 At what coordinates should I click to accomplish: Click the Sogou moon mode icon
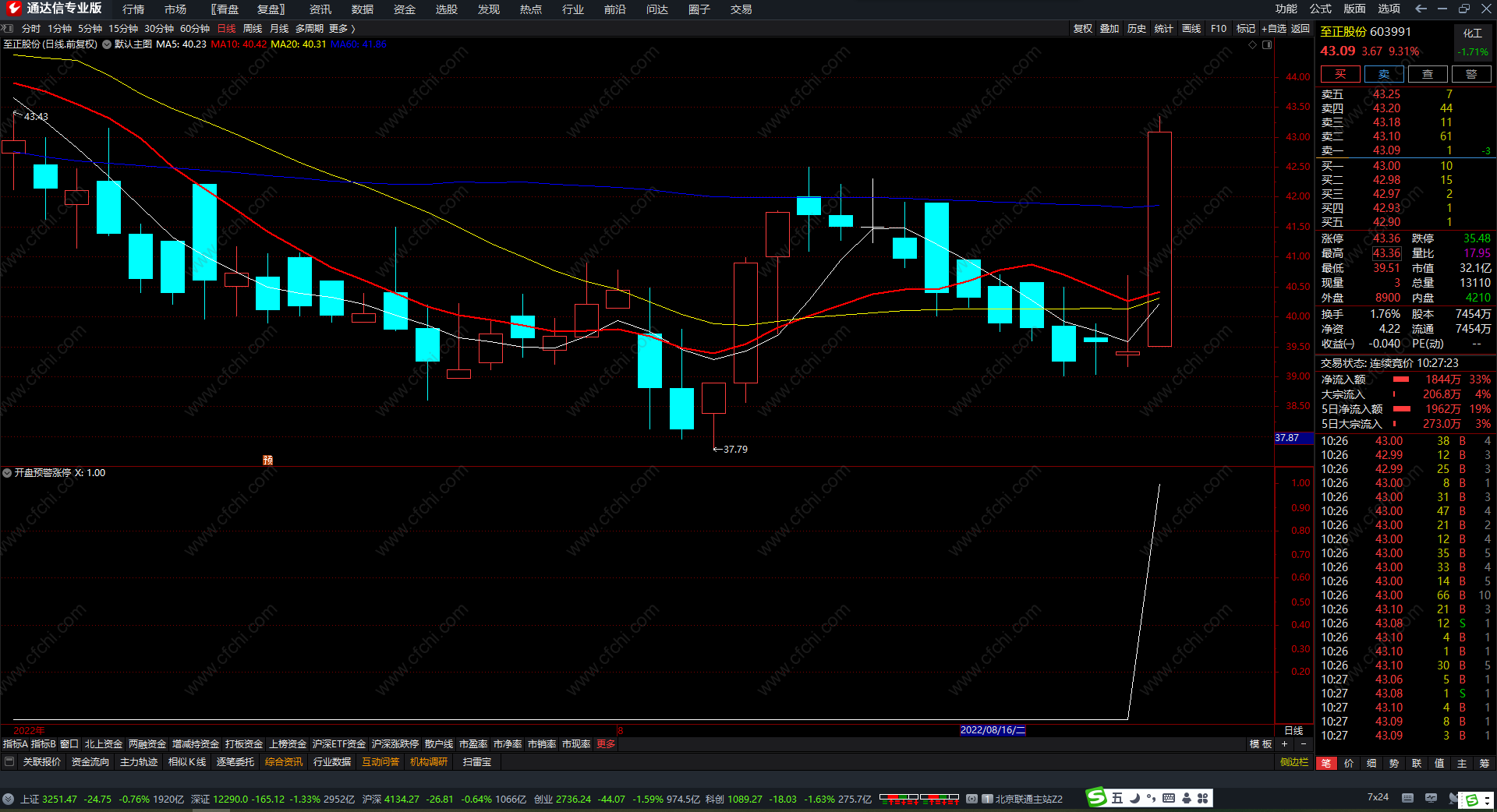[x=1134, y=798]
